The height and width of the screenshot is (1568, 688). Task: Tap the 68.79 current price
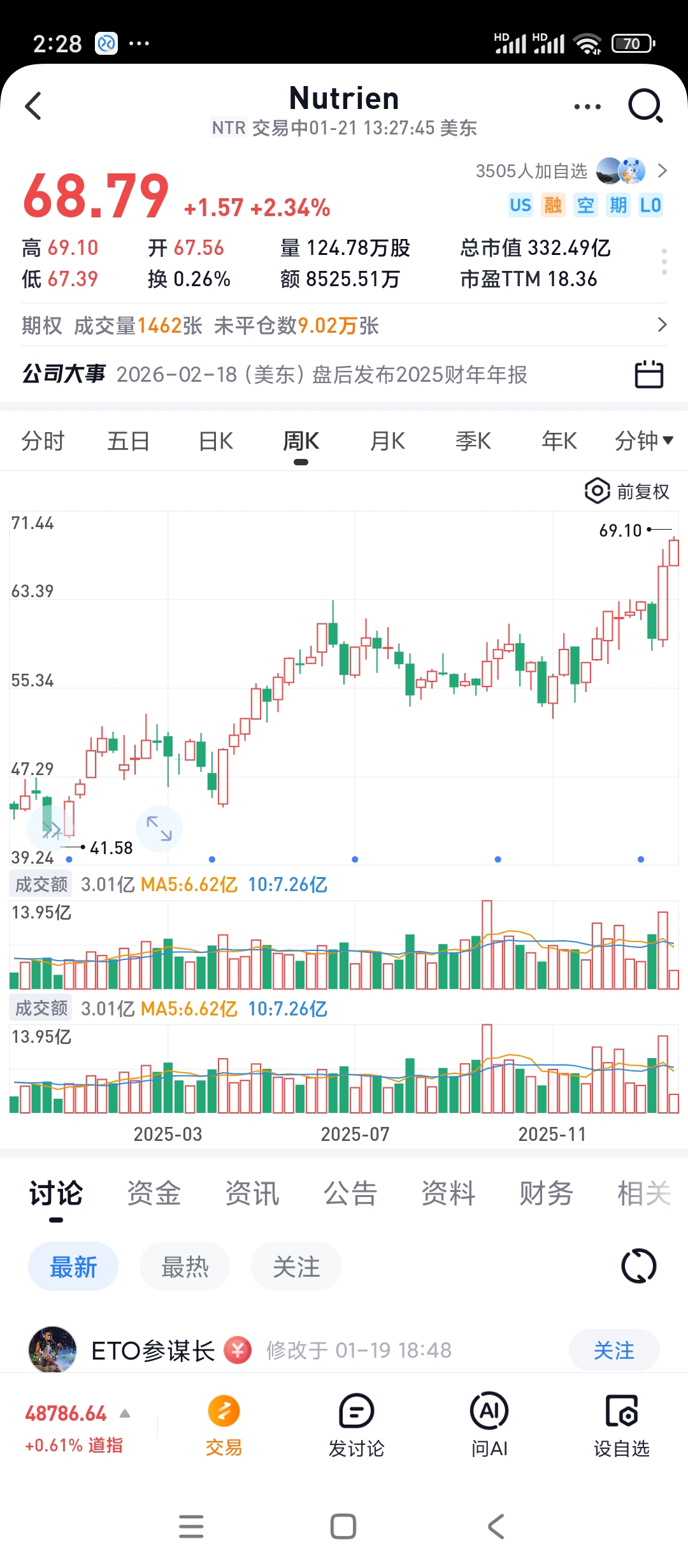click(x=96, y=196)
